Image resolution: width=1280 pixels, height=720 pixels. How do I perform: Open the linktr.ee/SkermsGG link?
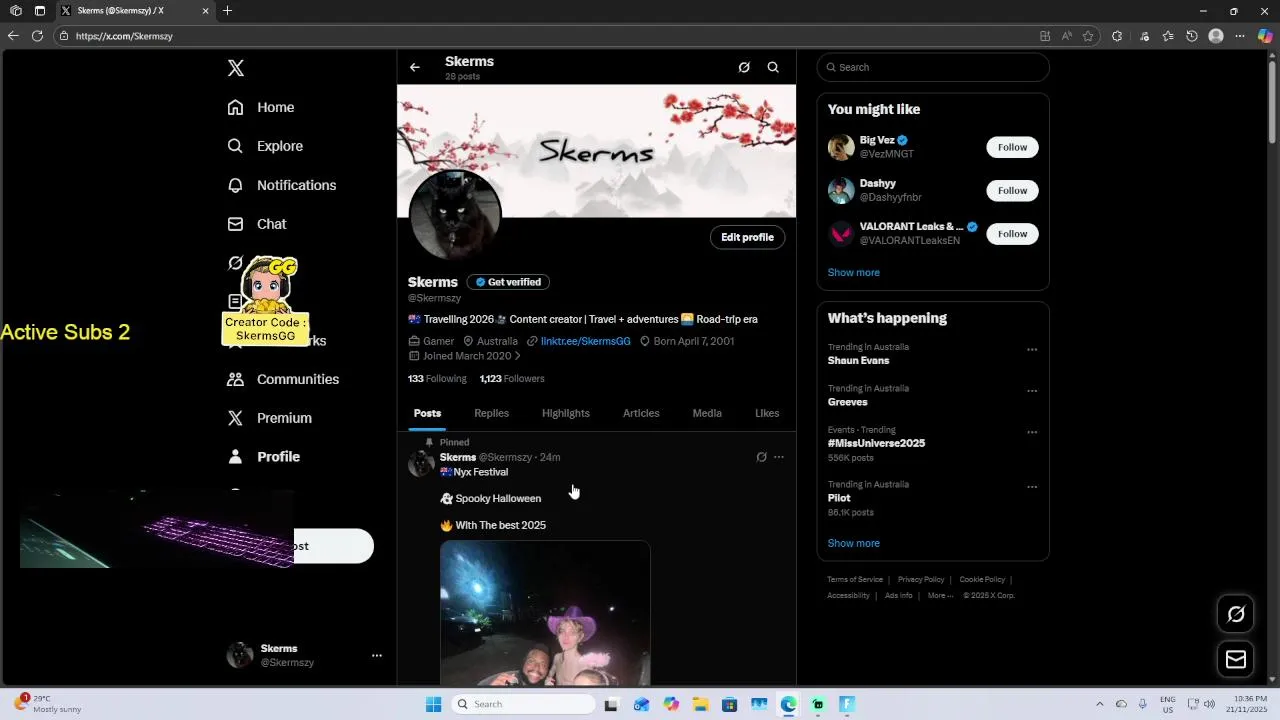[586, 341]
